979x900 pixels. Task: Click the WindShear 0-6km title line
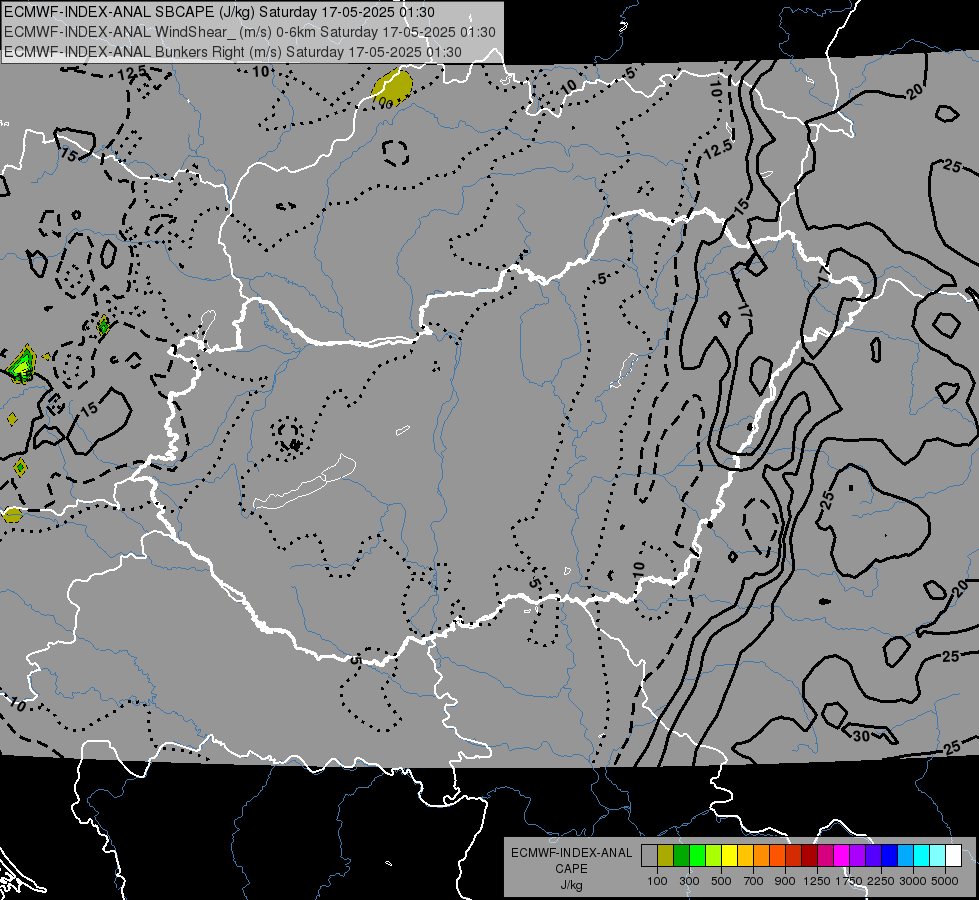(x=250, y=32)
